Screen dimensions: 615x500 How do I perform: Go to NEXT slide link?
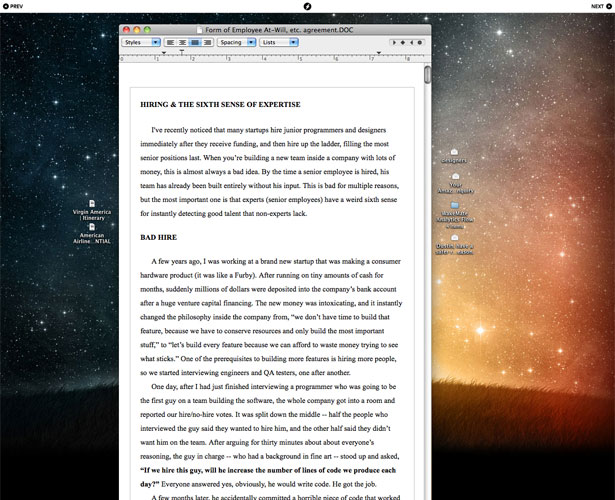tap(601, 6)
